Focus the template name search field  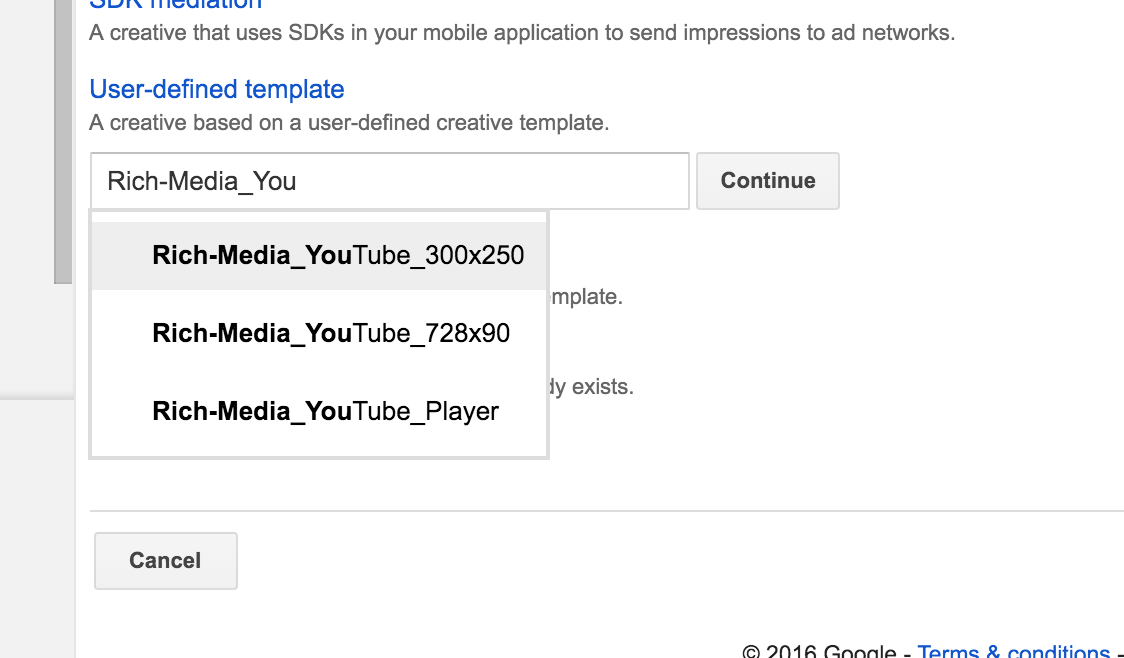pos(390,181)
